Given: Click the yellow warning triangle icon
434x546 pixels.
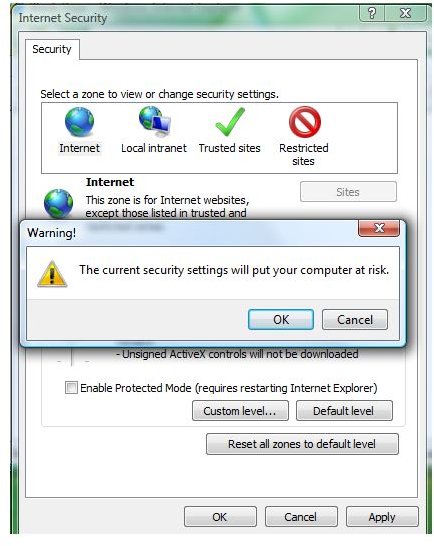Looking at the screenshot, I should 52,274.
